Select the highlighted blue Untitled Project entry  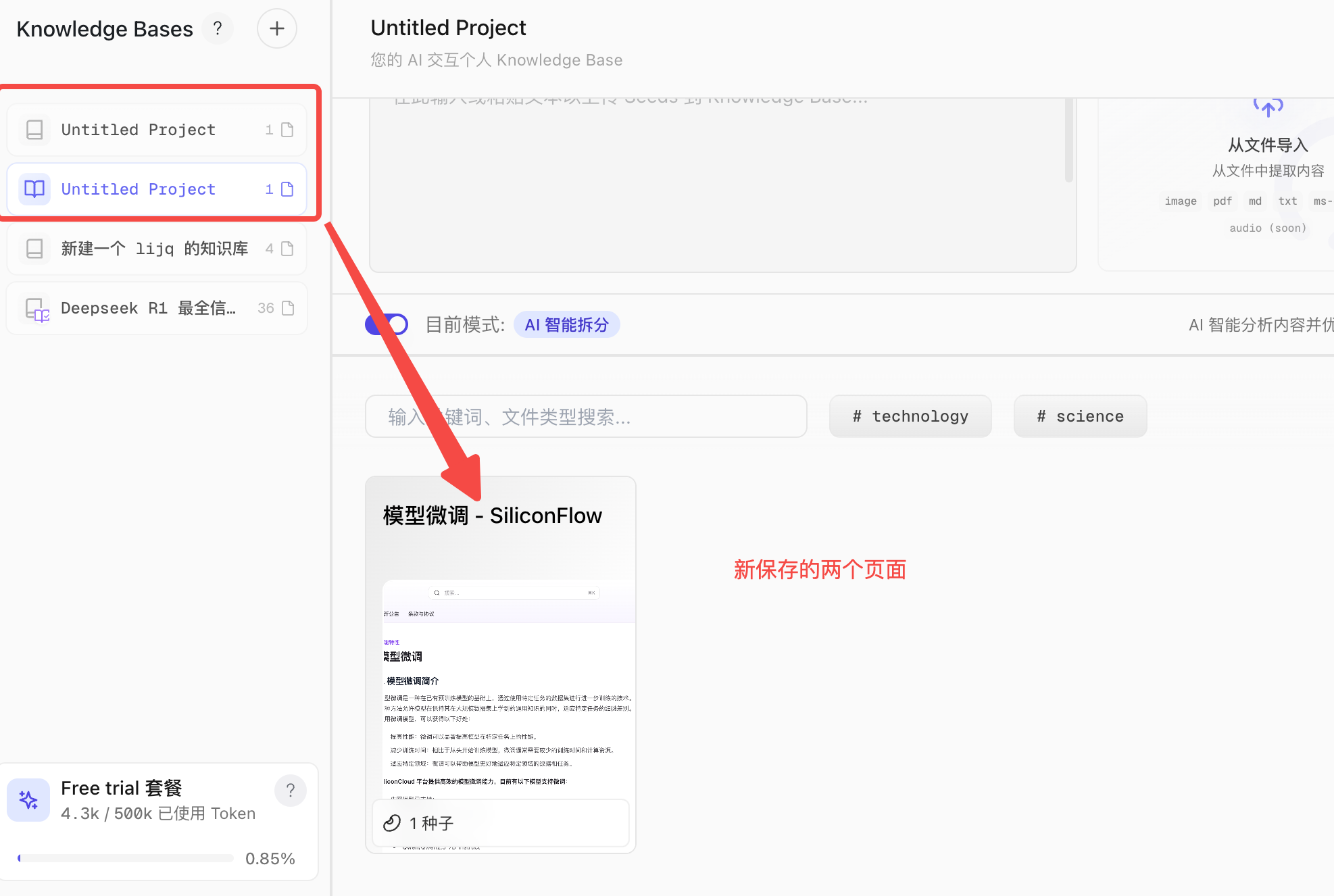point(157,189)
